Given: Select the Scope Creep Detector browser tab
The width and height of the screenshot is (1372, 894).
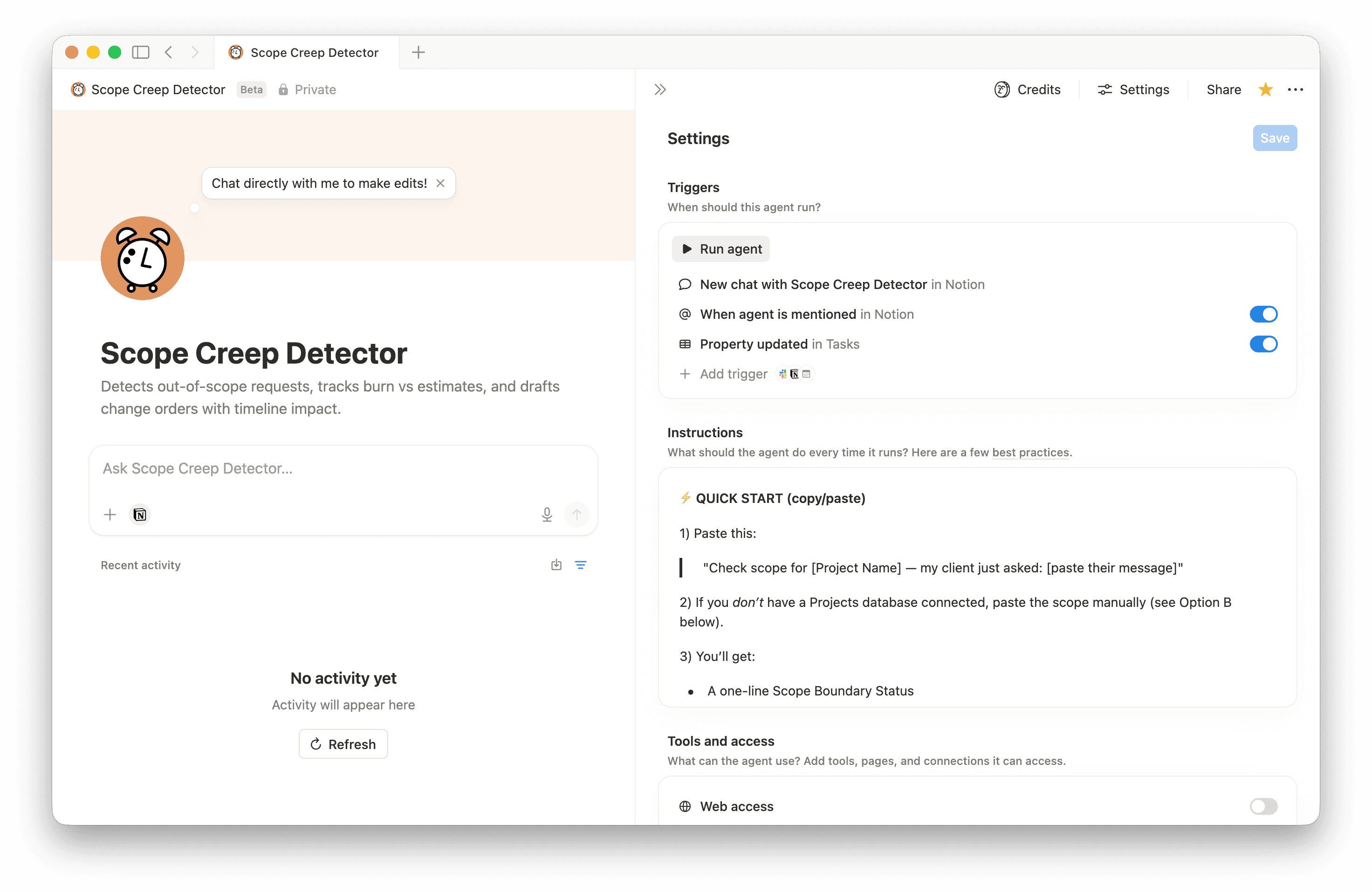Looking at the screenshot, I should [x=306, y=53].
